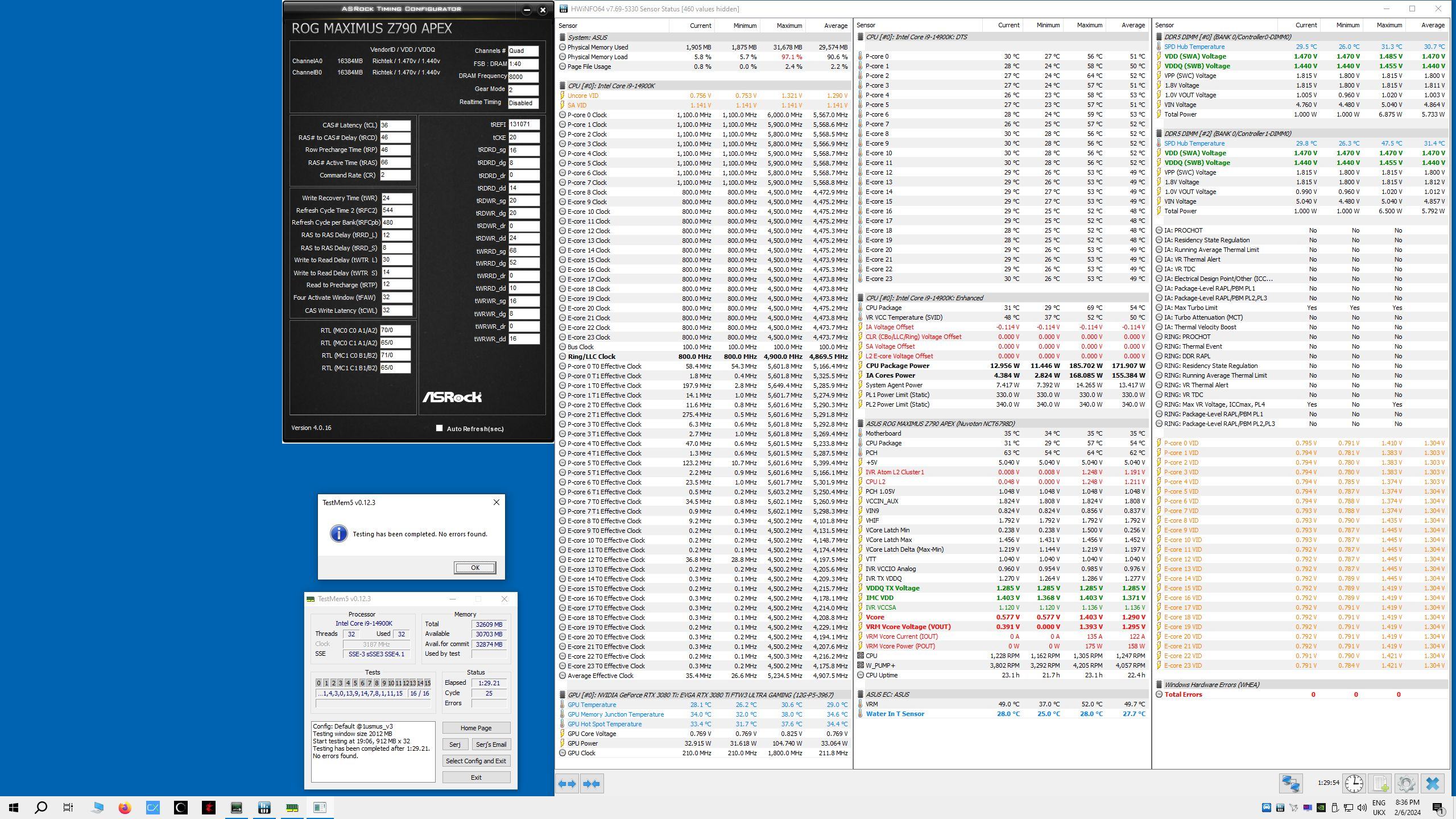Image resolution: width=1456 pixels, height=819 pixels.
Task: Click safely remove USB tray icon
Action: [x=1335, y=807]
